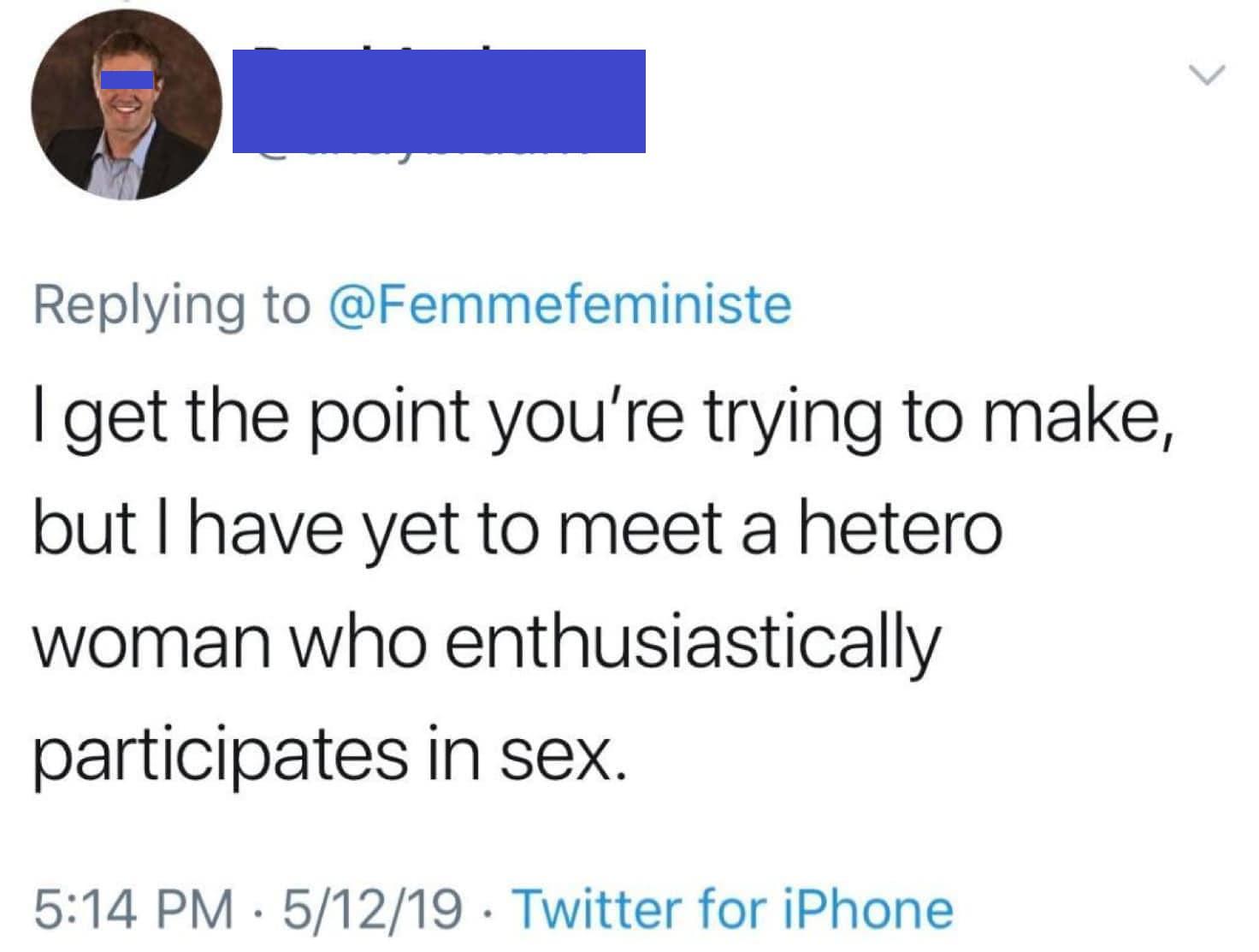Image resolution: width=1259 pixels, height=952 pixels.
Task: Open the @Femmefeministe profile link
Action: coord(561,305)
